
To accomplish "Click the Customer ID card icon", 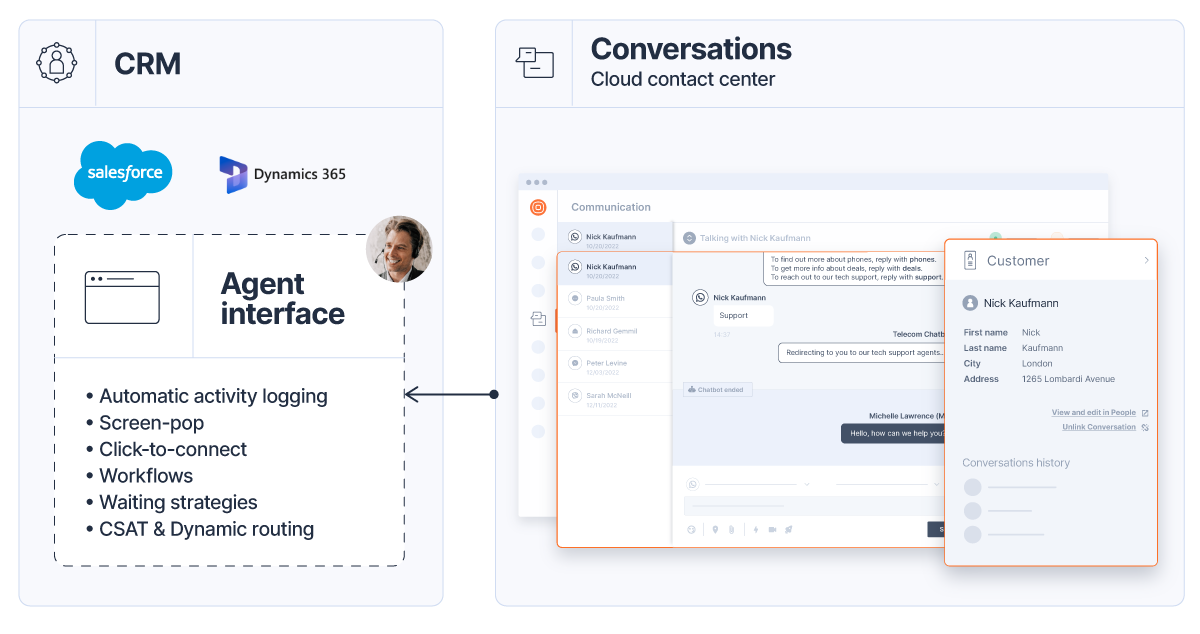I will click(x=969, y=260).
